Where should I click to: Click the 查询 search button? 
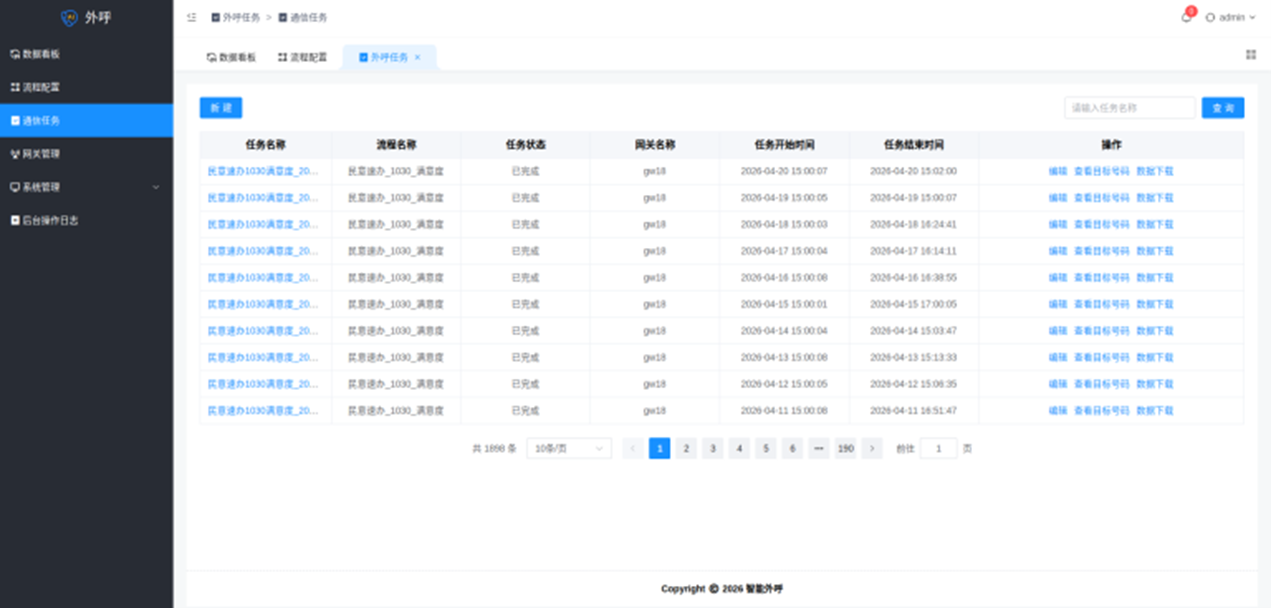click(x=1223, y=107)
